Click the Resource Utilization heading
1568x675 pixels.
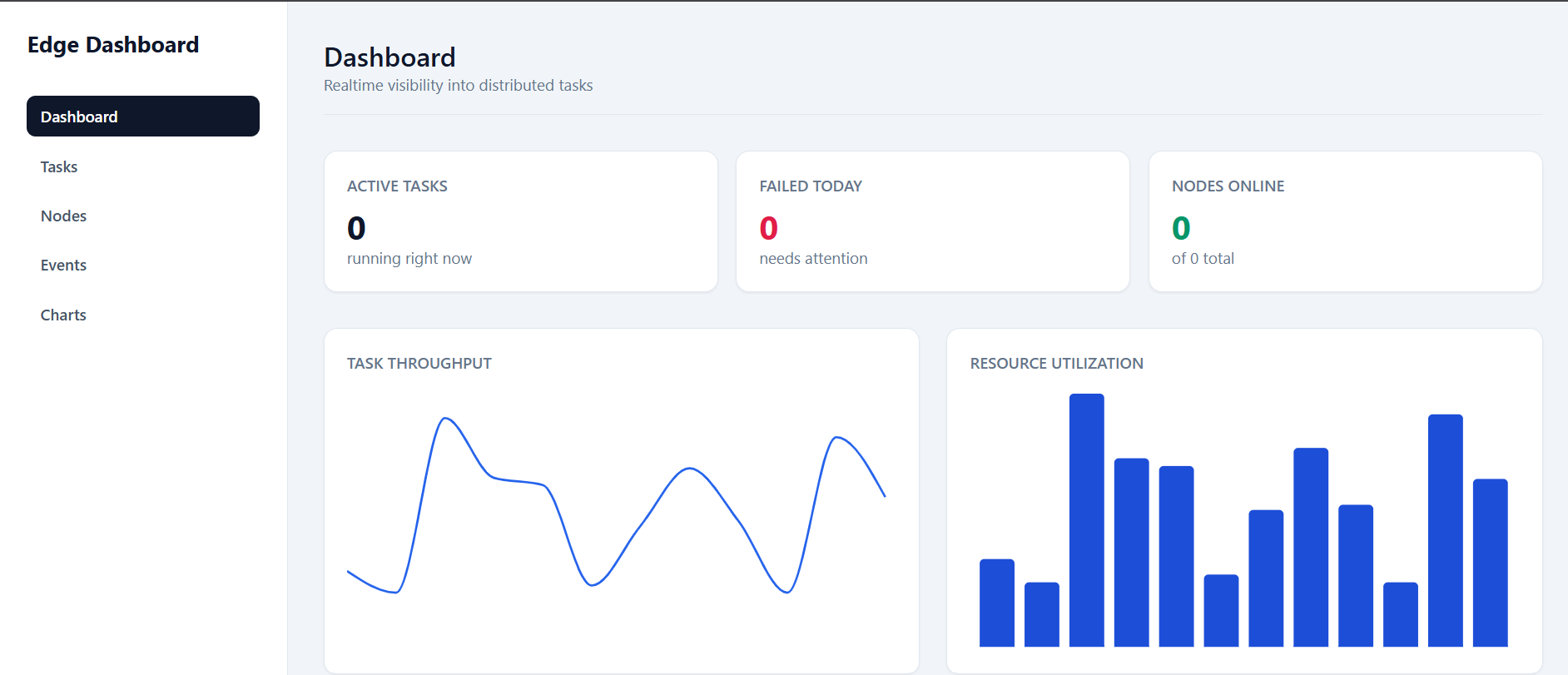click(1057, 364)
